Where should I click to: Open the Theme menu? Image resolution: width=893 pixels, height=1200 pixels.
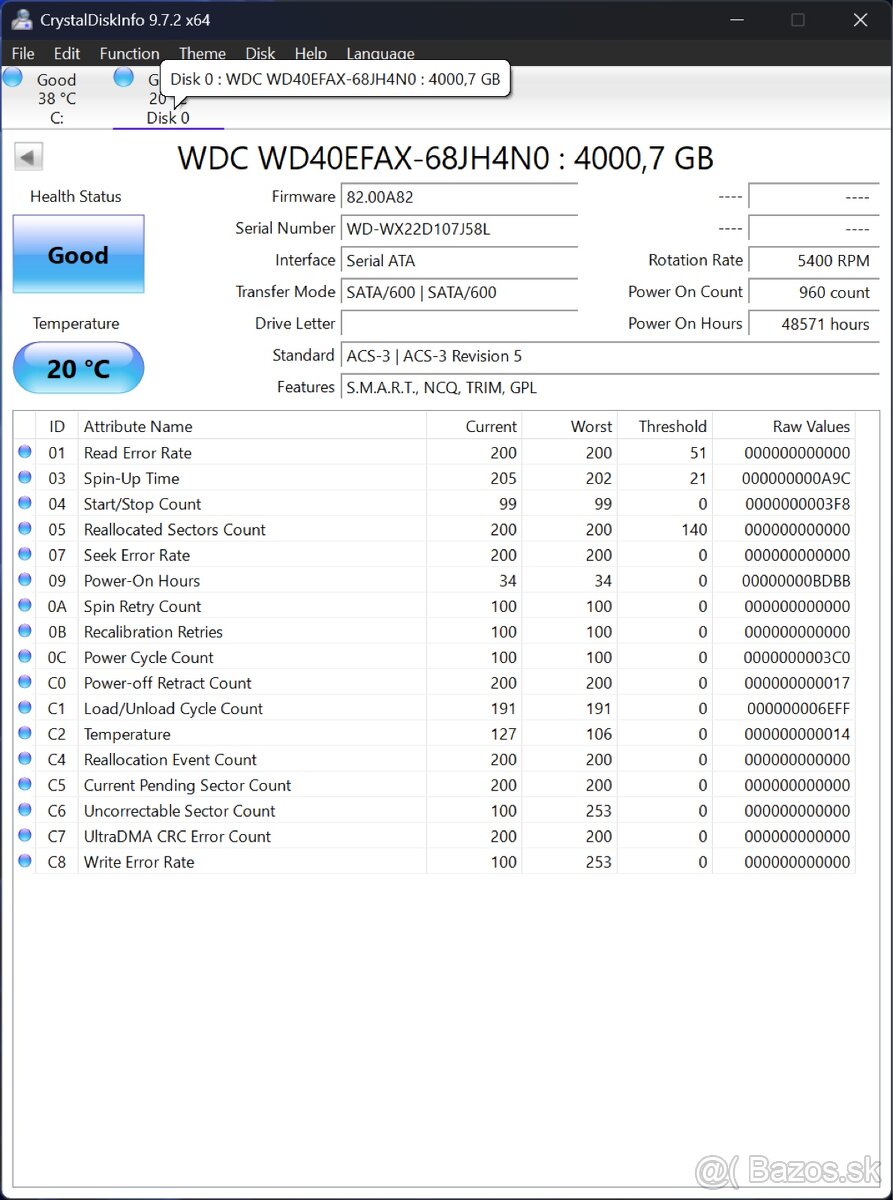point(202,53)
